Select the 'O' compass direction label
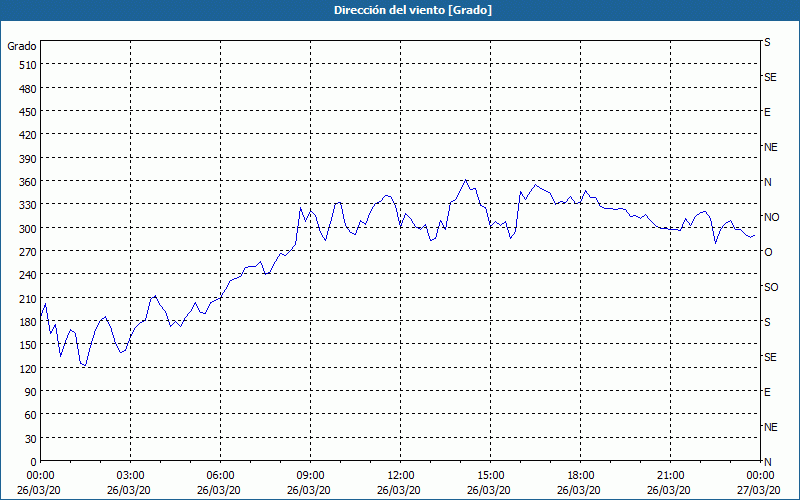 [x=768, y=252]
